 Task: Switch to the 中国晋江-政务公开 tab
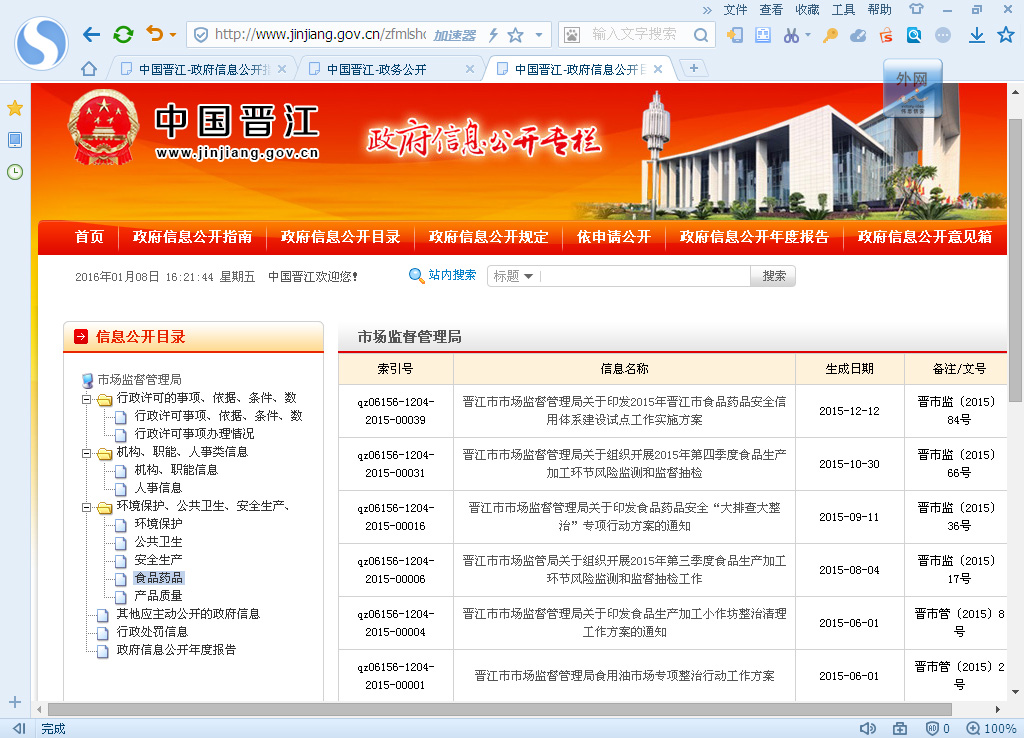point(376,70)
